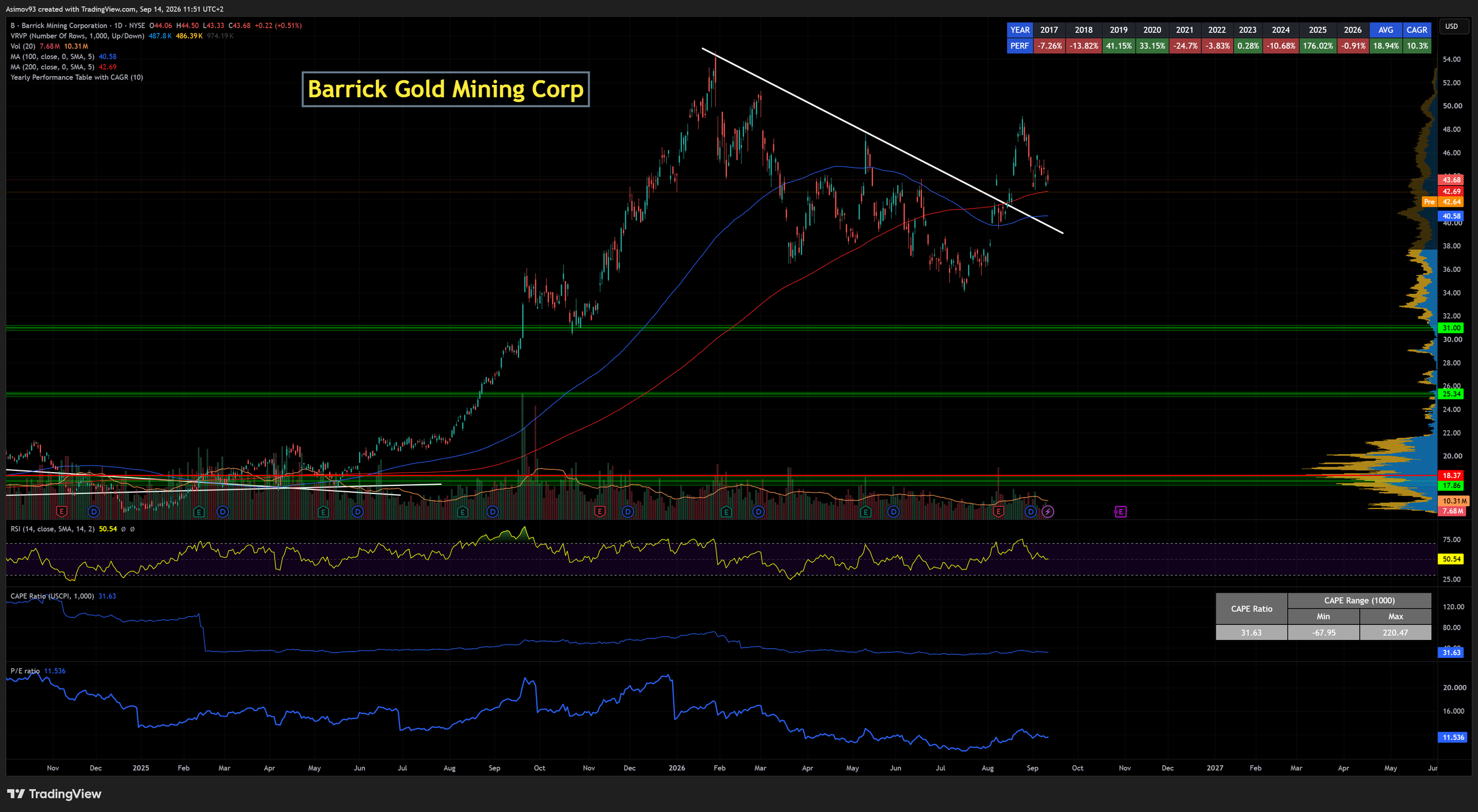Click the earnings marker in May 2025
Image resolution: width=1478 pixels, height=812 pixels.
(323, 511)
